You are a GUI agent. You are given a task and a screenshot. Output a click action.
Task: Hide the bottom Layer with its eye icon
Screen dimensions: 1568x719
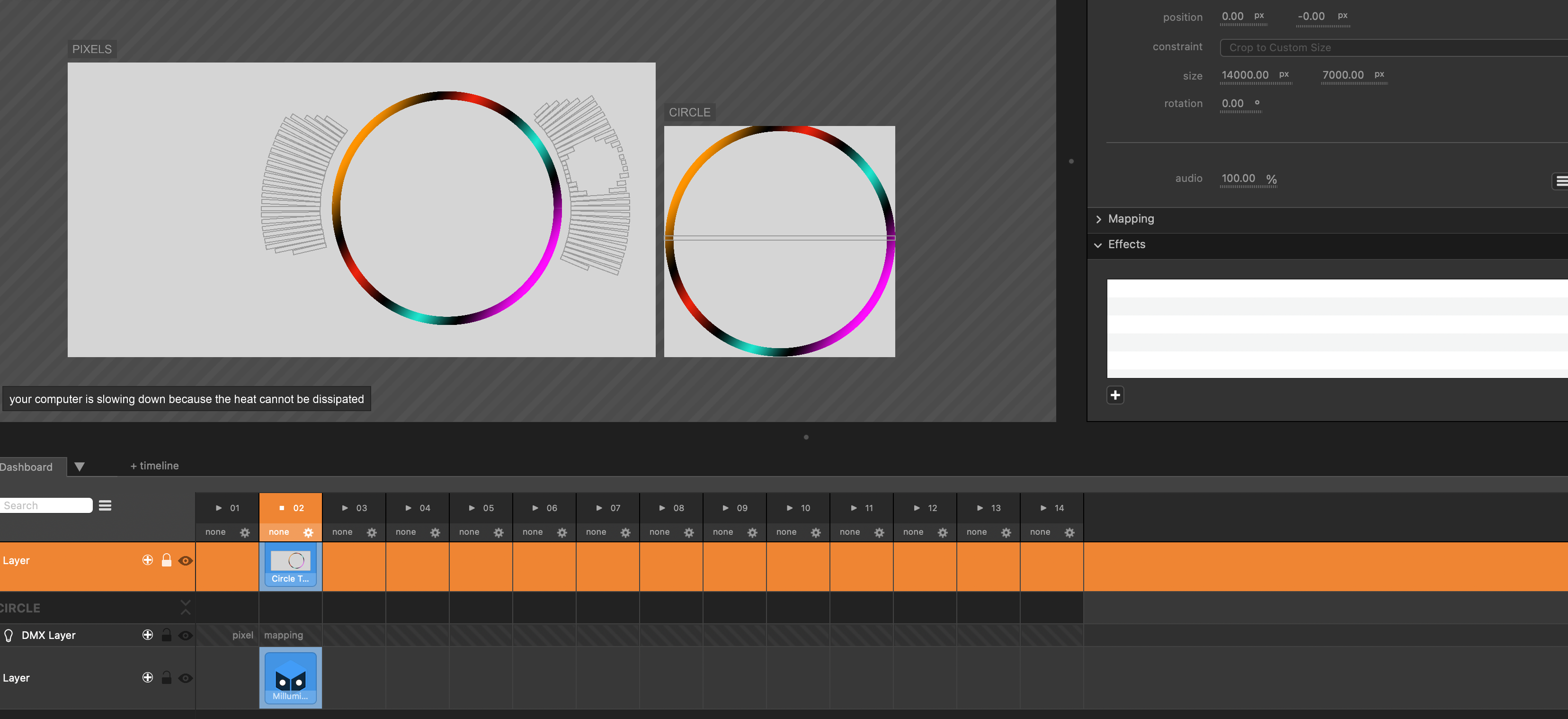186,678
